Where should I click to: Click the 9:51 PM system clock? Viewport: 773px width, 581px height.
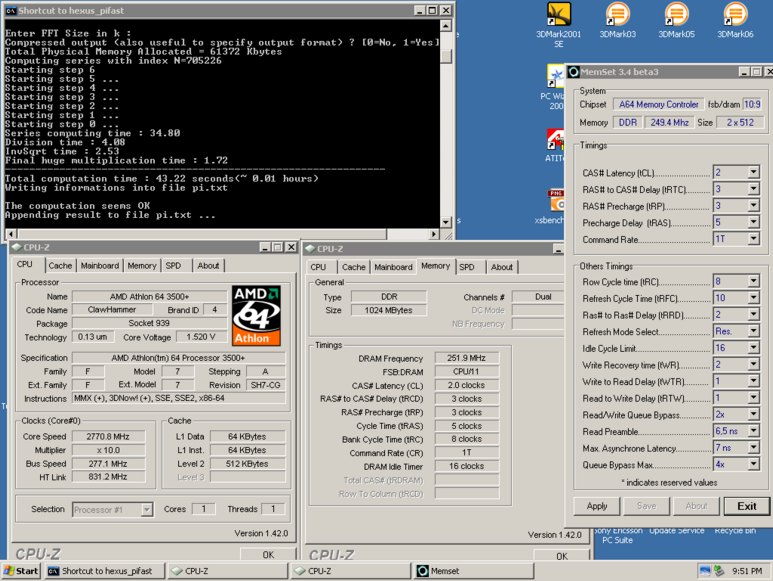(747, 571)
